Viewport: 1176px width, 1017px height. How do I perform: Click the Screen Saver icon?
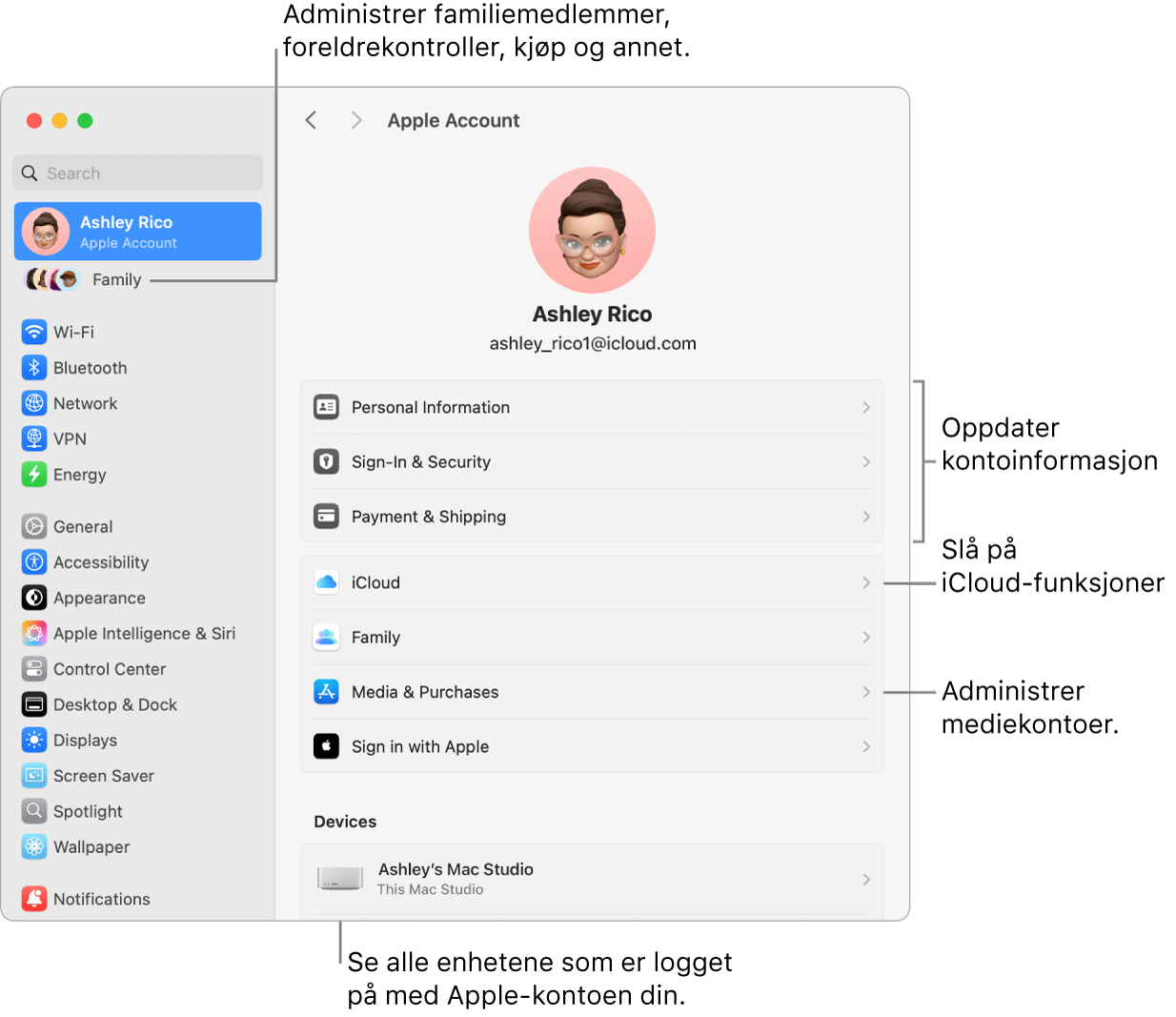pos(34,776)
